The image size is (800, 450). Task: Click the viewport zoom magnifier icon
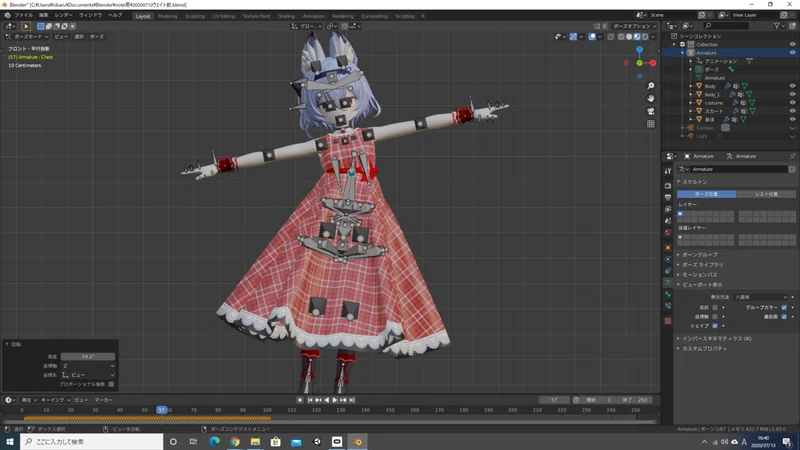click(651, 86)
